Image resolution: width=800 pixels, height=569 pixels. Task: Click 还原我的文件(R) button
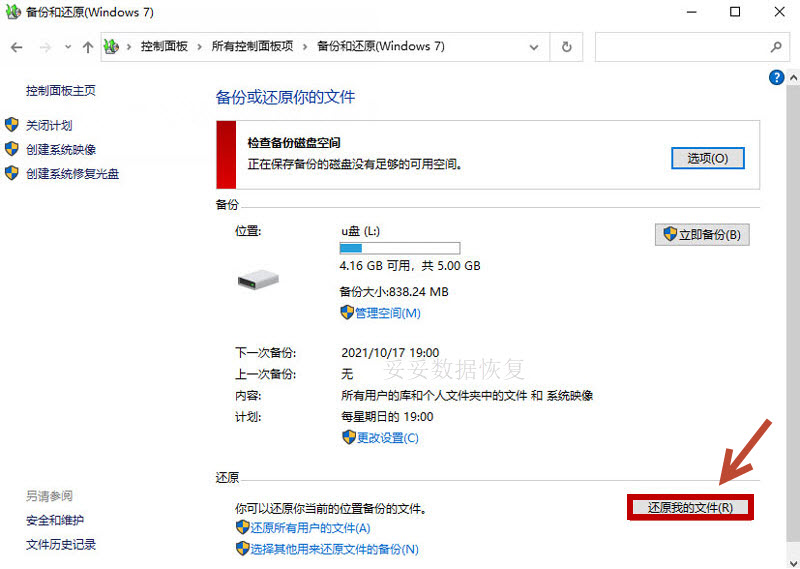(690, 508)
